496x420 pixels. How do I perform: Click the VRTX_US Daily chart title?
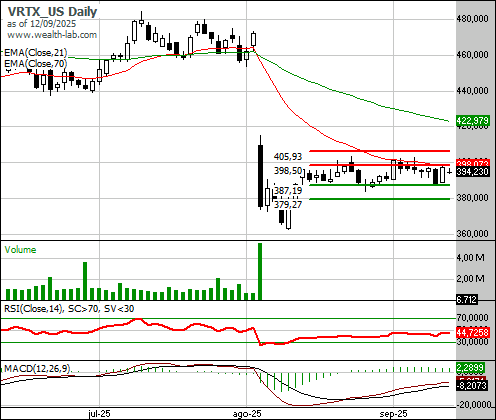52,12
